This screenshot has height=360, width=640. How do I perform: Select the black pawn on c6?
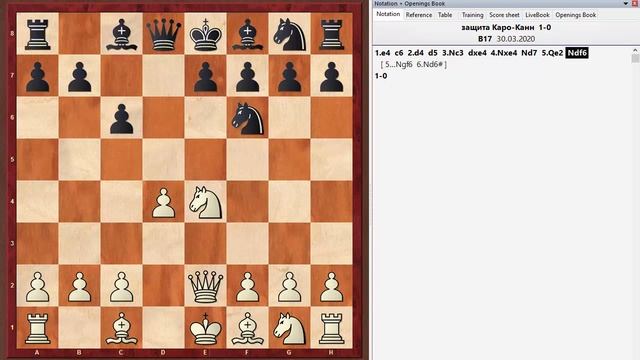click(x=121, y=118)
